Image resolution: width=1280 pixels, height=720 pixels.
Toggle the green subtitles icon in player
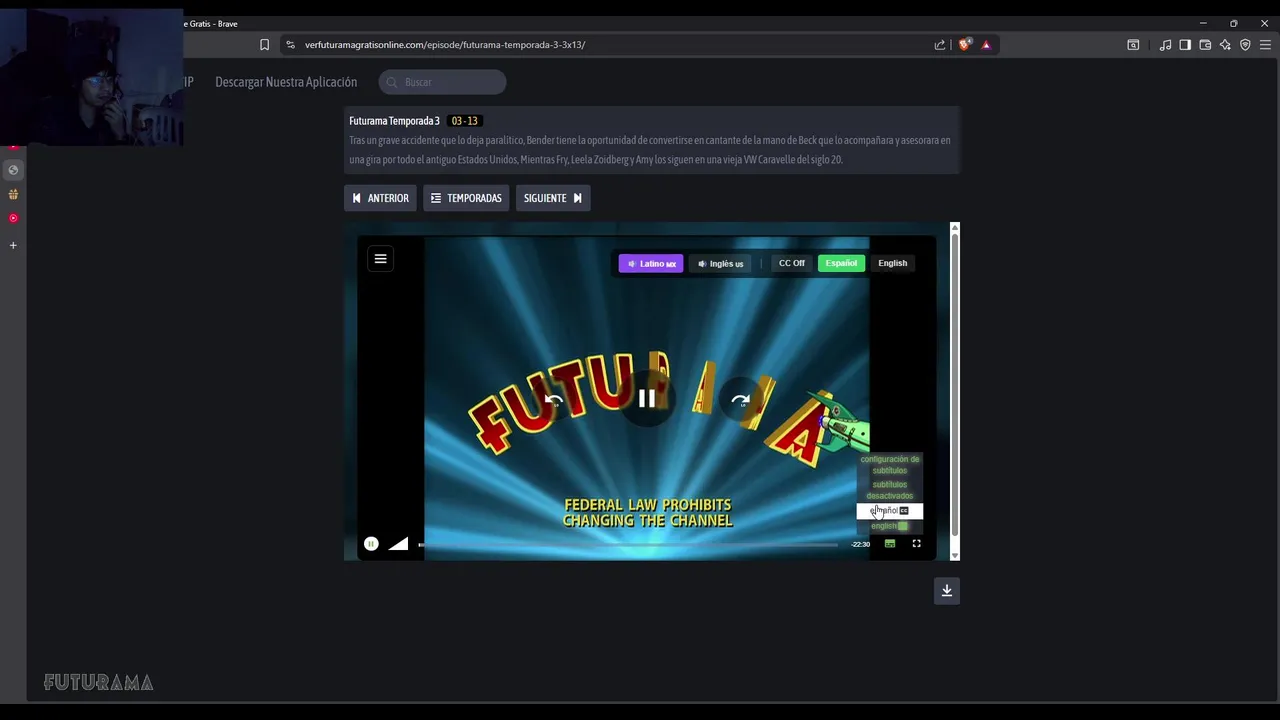click(890, 544)
